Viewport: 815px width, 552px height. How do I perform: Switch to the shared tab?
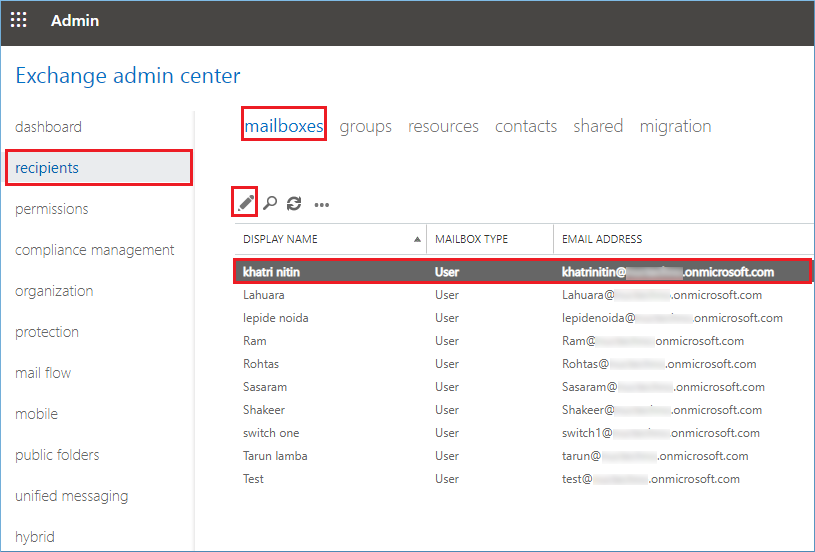598,126
